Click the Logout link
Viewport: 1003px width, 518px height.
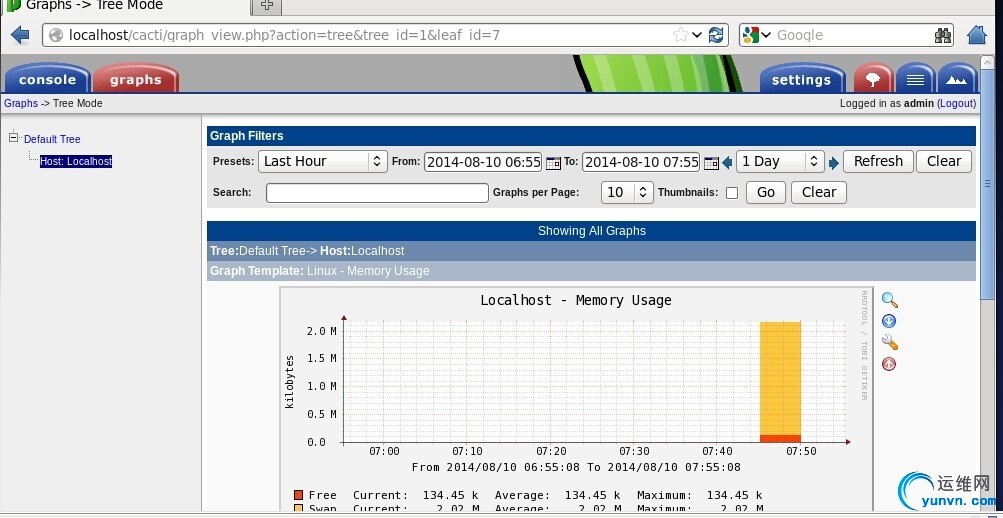(956, 103)
